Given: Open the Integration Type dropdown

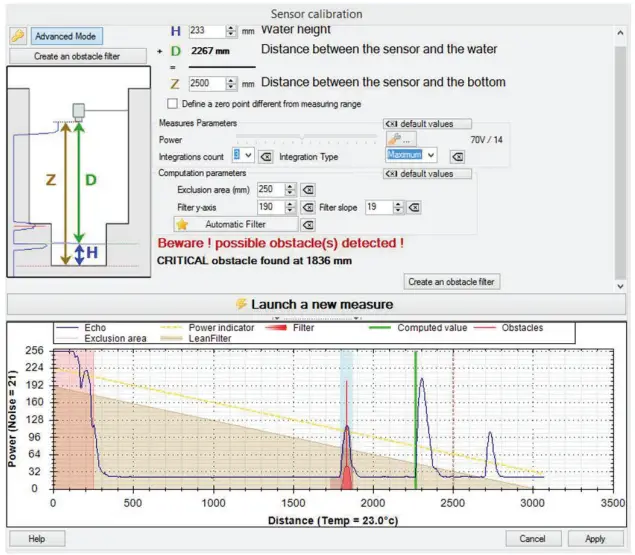Looking at the screenshot, I should (431, 155).
